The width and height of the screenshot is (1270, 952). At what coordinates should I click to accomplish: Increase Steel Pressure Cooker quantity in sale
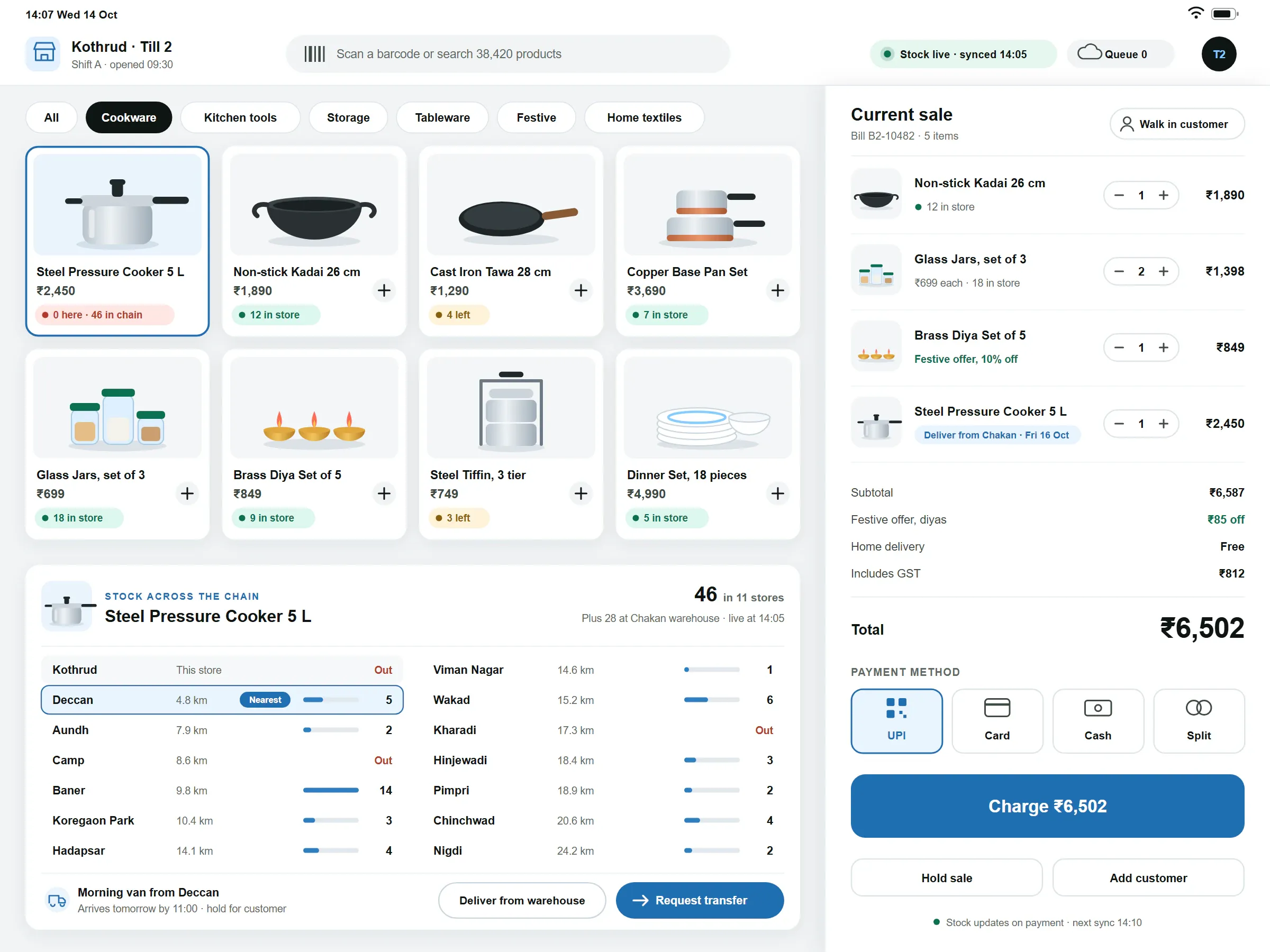coord(1163,424)
